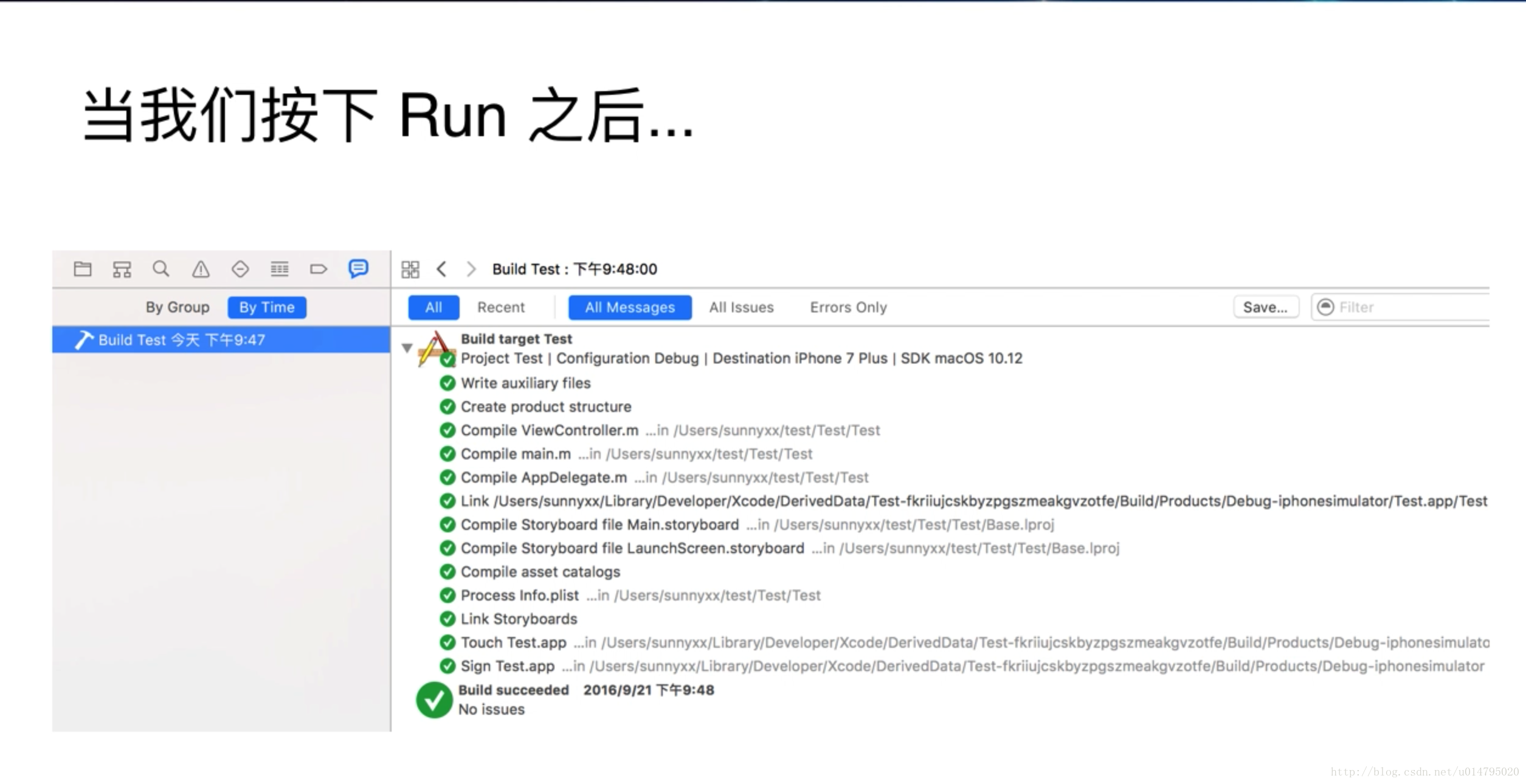Screen dimensions: 1526x784
Task: Select the Create product structure step
Action: click(546, 407)
